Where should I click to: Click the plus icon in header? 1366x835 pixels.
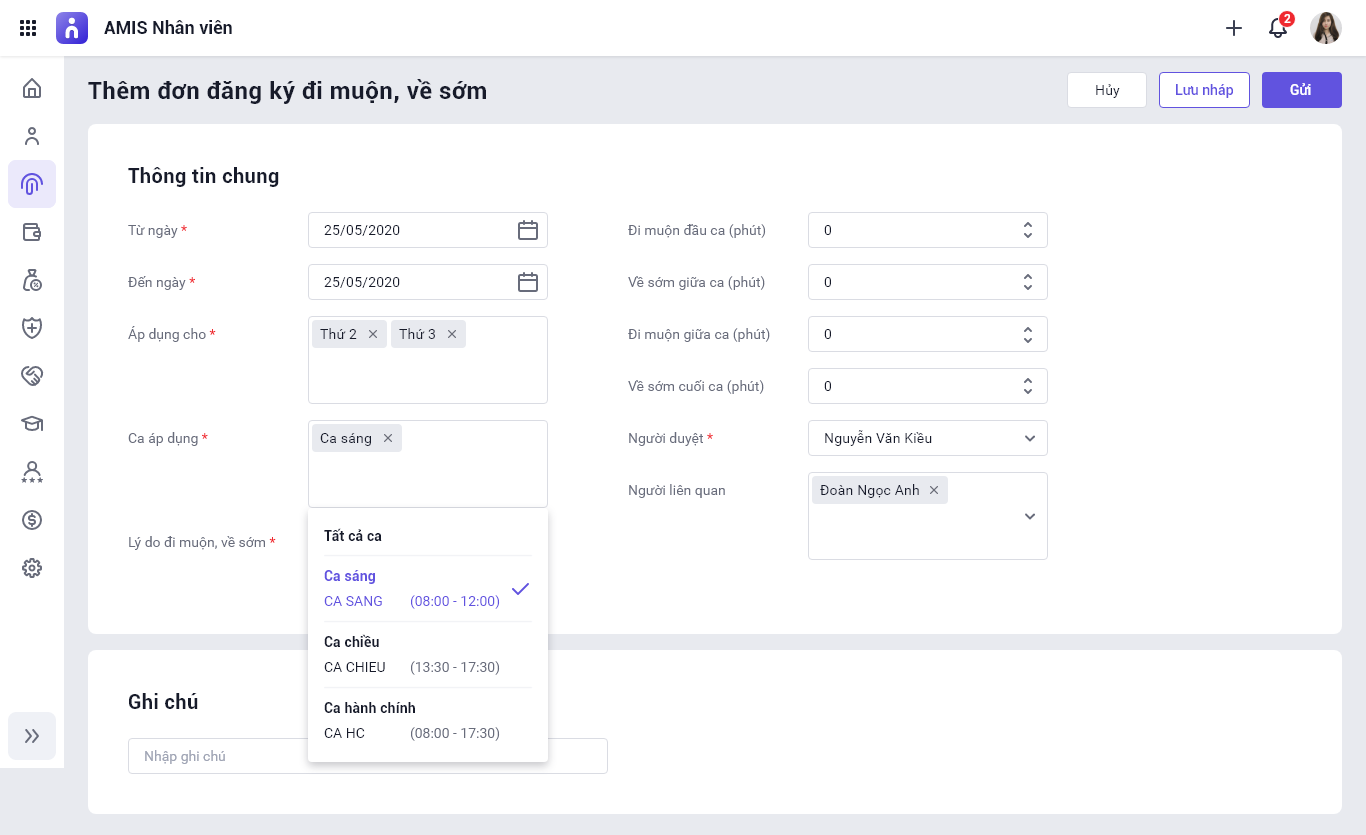tap(1234, 28)
